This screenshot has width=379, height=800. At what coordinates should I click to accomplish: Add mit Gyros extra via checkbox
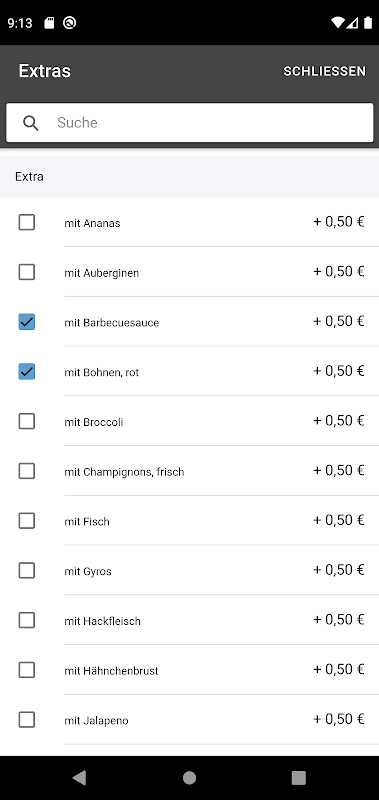pyautogui.click(x=27, y=570)
